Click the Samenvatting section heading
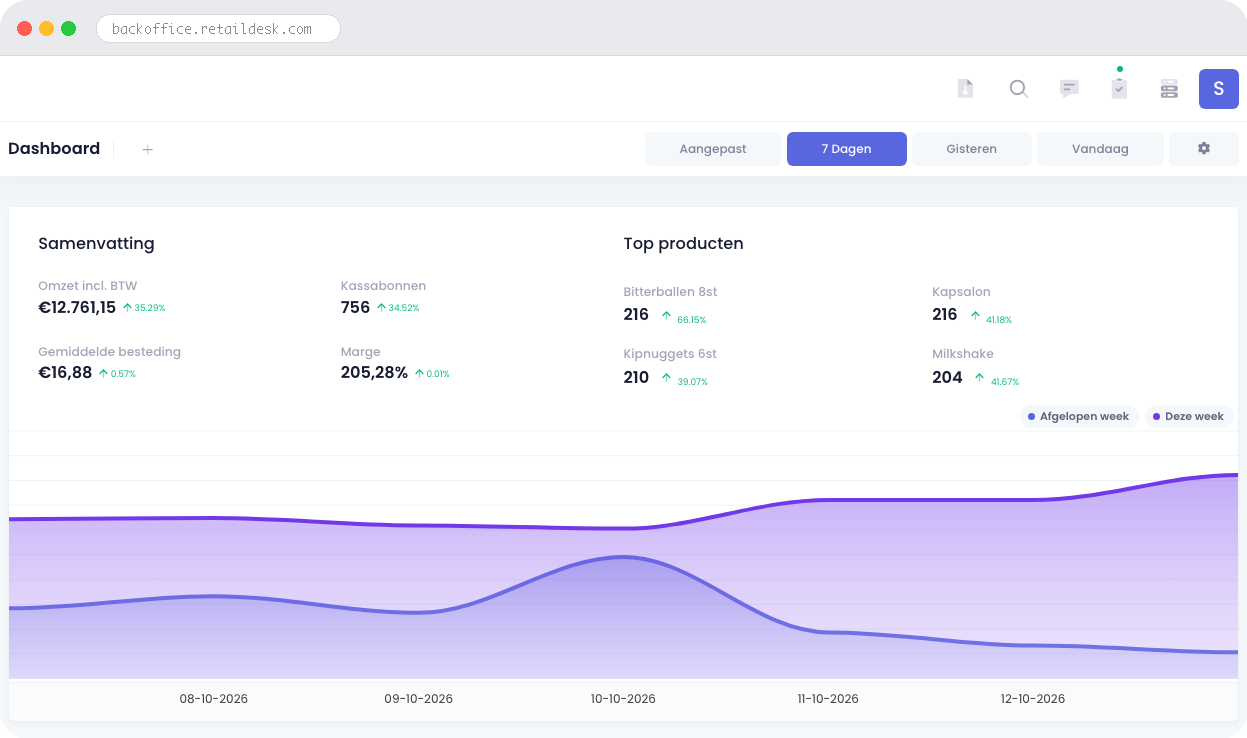This screenshot has height=738, width=1247. (96, 244)
